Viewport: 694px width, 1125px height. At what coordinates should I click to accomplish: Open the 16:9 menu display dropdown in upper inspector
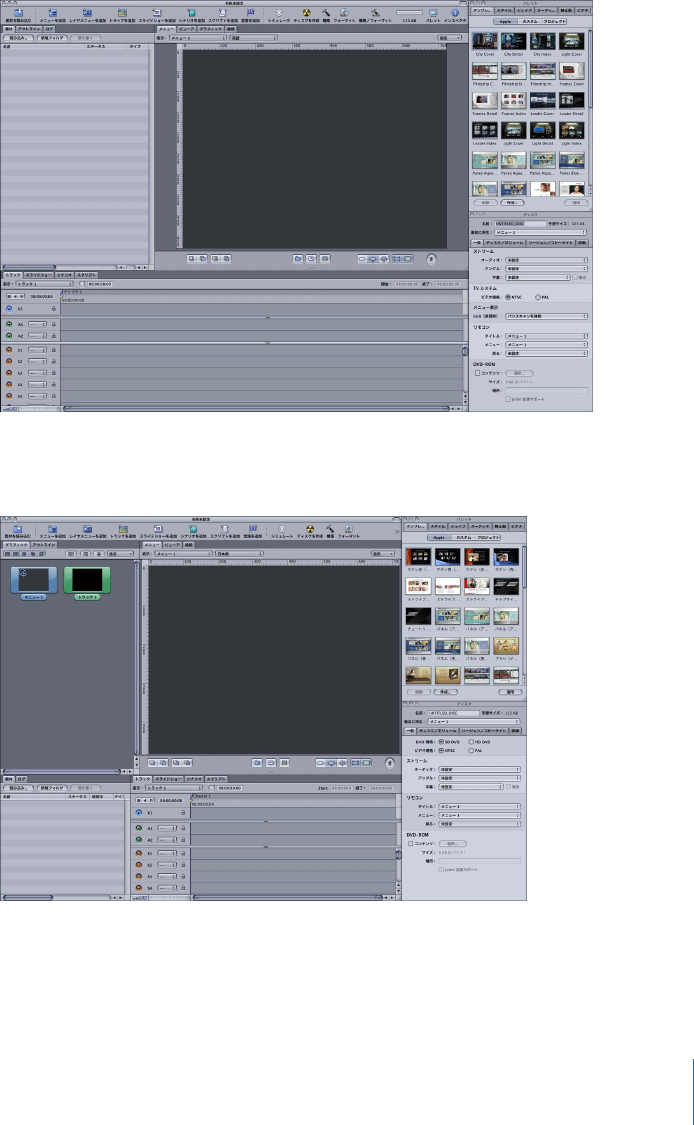(546, 316)
